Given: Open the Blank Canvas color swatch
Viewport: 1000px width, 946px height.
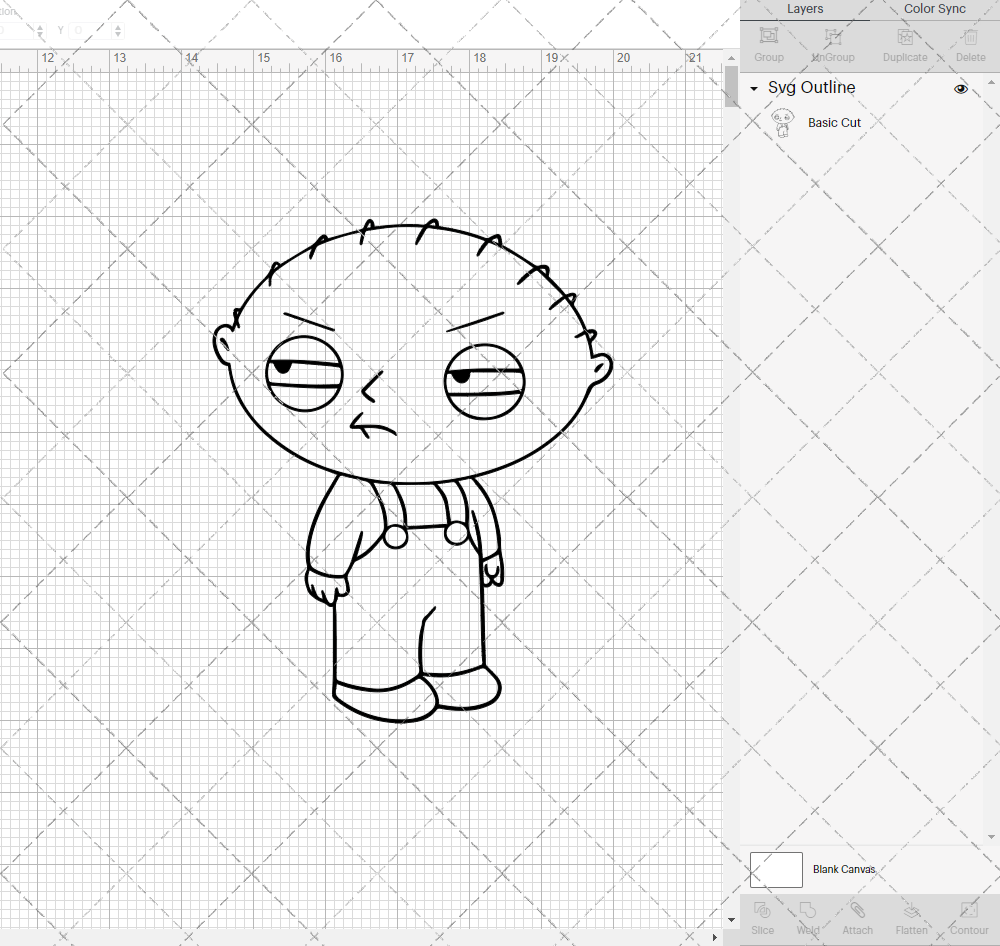Looking at the screenshot, I should [x=776, y=869].
